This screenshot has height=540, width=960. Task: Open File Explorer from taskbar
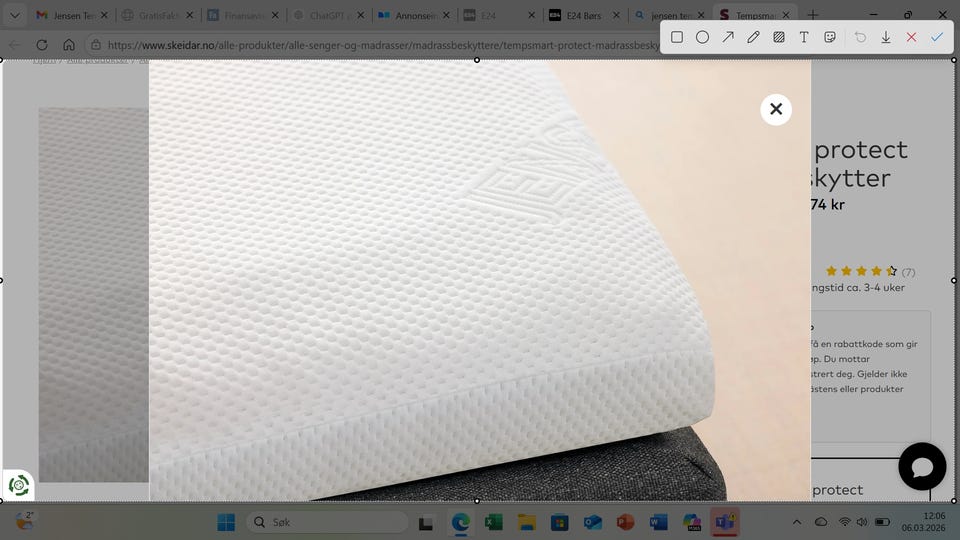(527, 522)
